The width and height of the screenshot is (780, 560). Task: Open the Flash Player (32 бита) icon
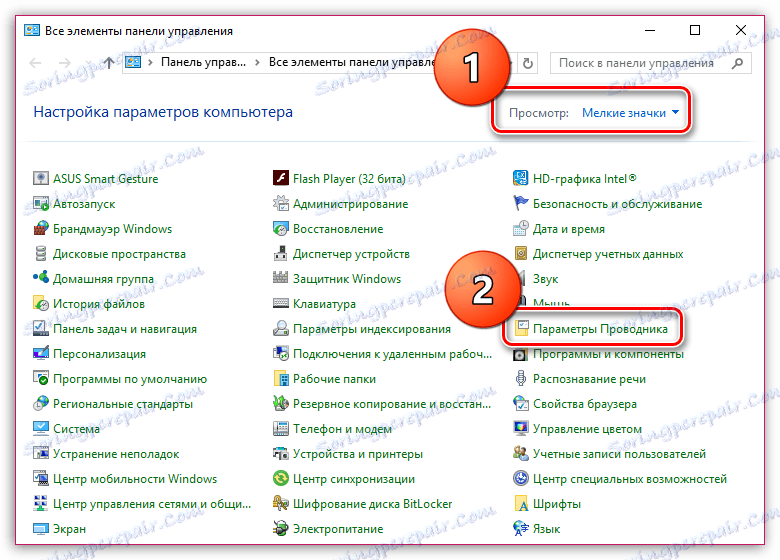point(281,179)
